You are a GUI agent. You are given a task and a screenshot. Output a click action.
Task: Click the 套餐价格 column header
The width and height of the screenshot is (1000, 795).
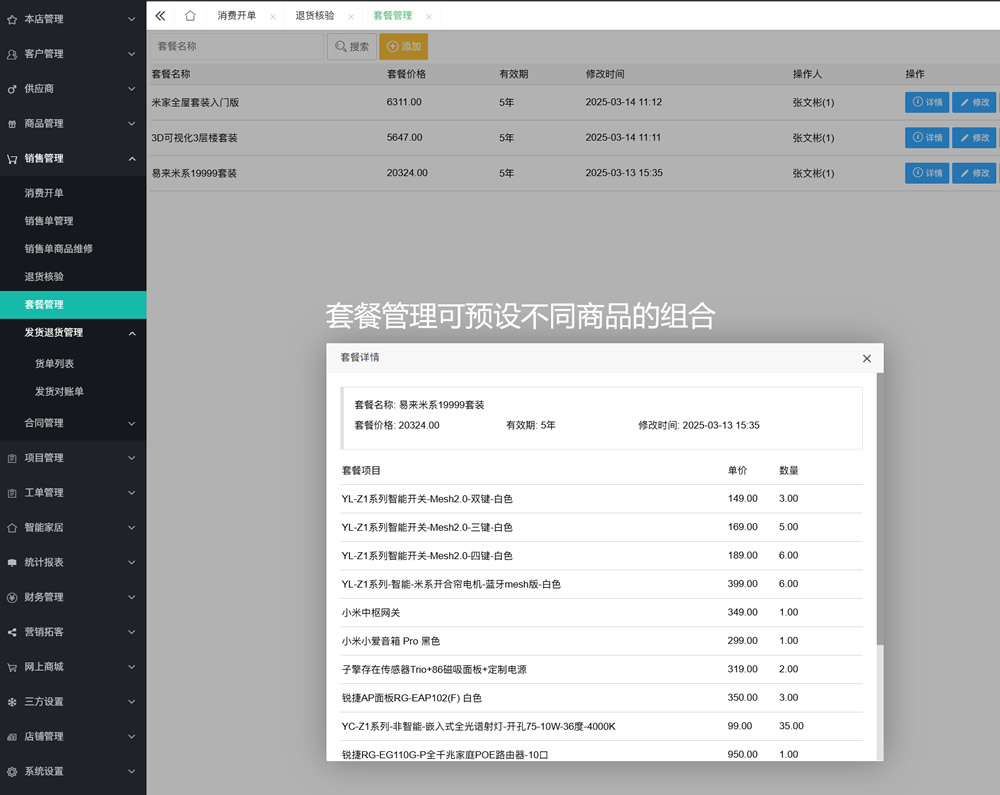406,74
